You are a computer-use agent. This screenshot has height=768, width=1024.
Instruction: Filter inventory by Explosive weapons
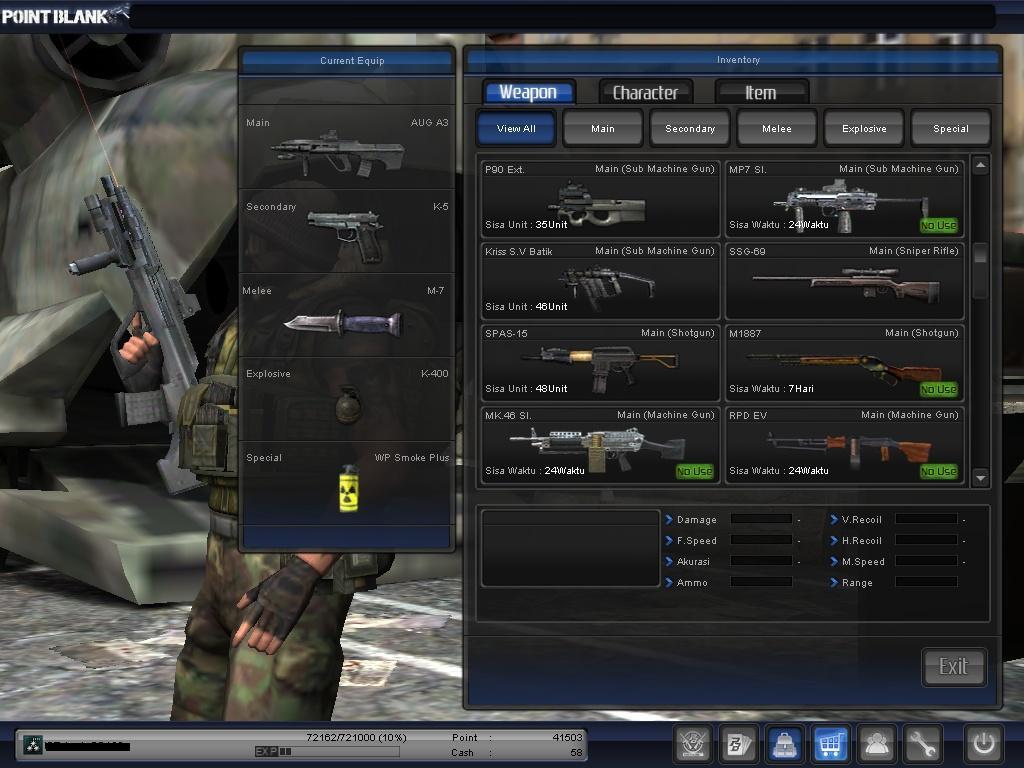pyautogui.click(x=864, y=129)
